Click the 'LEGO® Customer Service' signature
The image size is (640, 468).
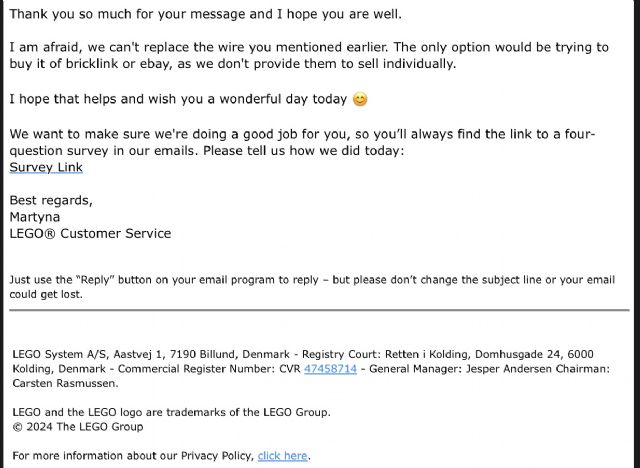point(90,234)
